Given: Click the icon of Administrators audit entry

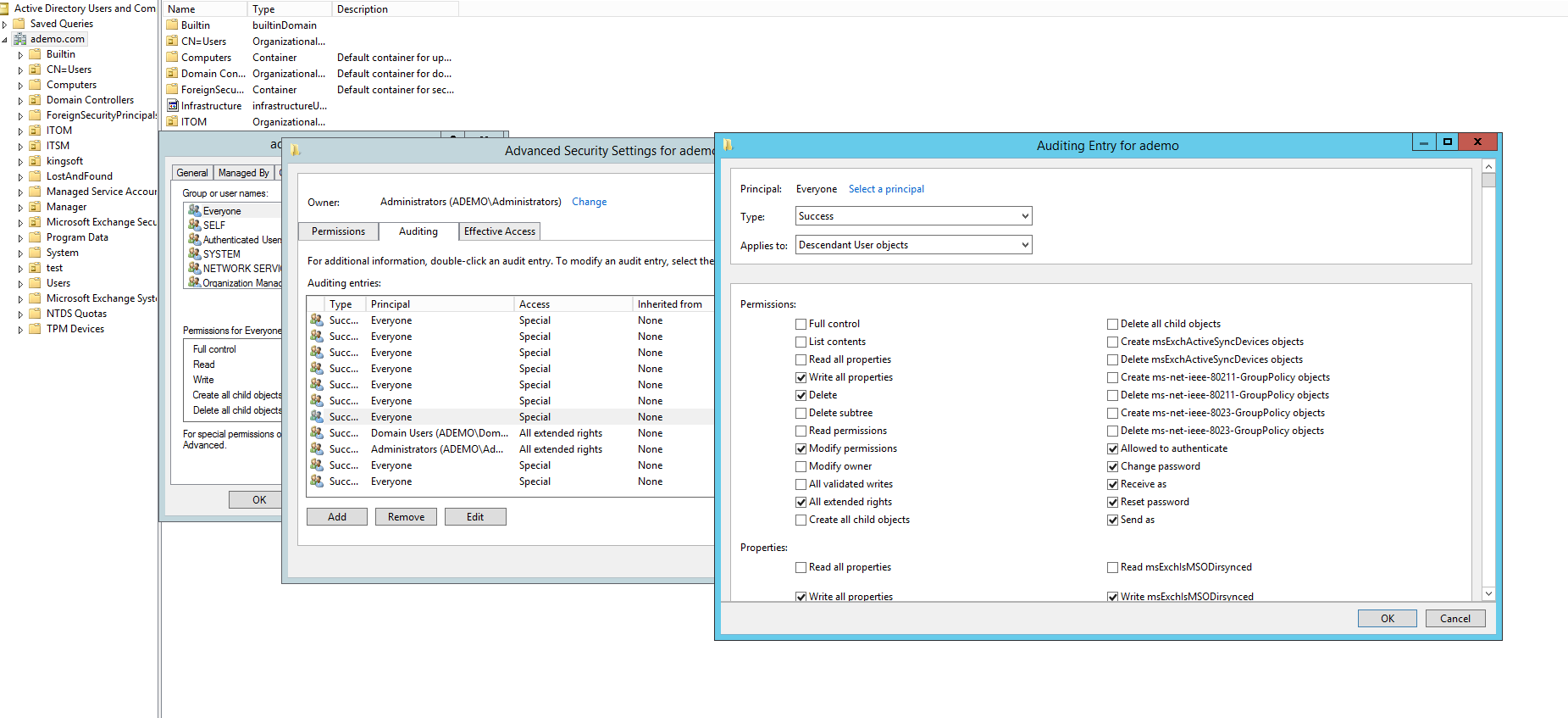Looking at the screenshot, I should tap(317, 449).
